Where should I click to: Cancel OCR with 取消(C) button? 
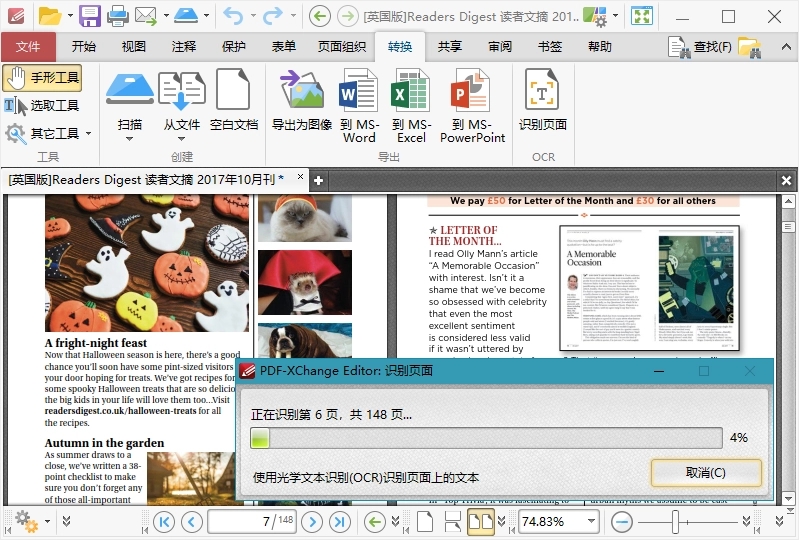[x=706, y=472]
